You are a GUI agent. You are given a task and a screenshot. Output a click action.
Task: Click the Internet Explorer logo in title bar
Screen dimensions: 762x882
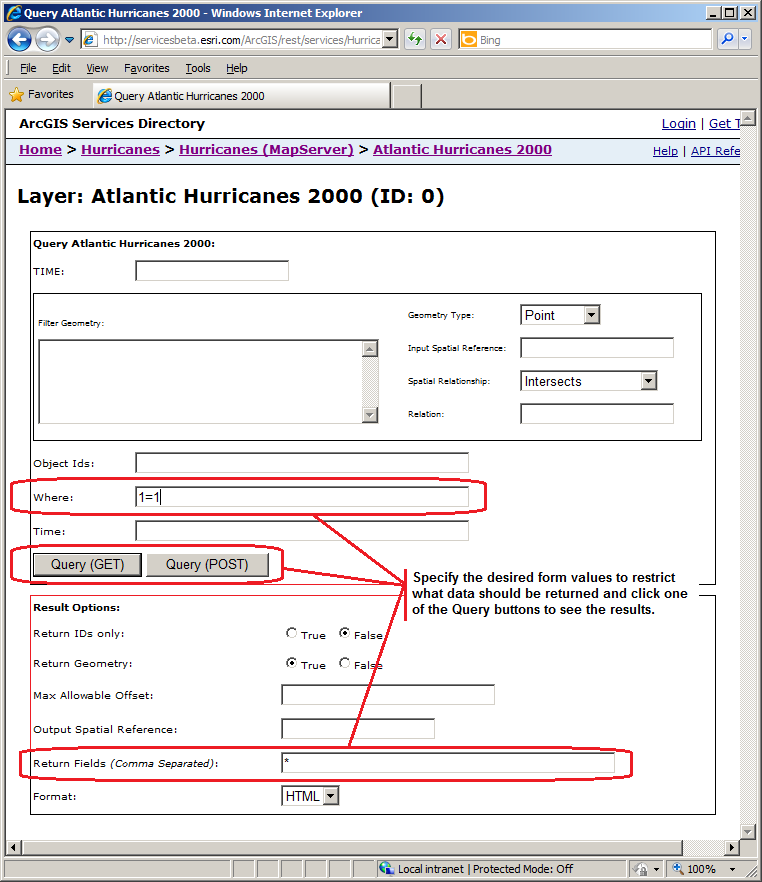click(13, 12)
